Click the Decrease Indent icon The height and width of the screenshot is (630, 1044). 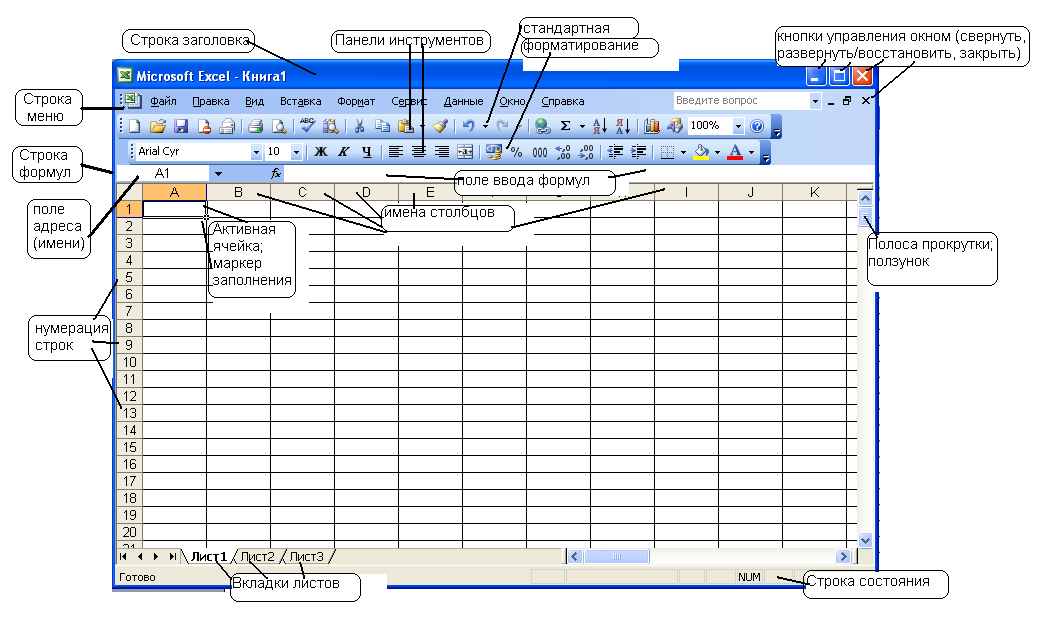615,153
